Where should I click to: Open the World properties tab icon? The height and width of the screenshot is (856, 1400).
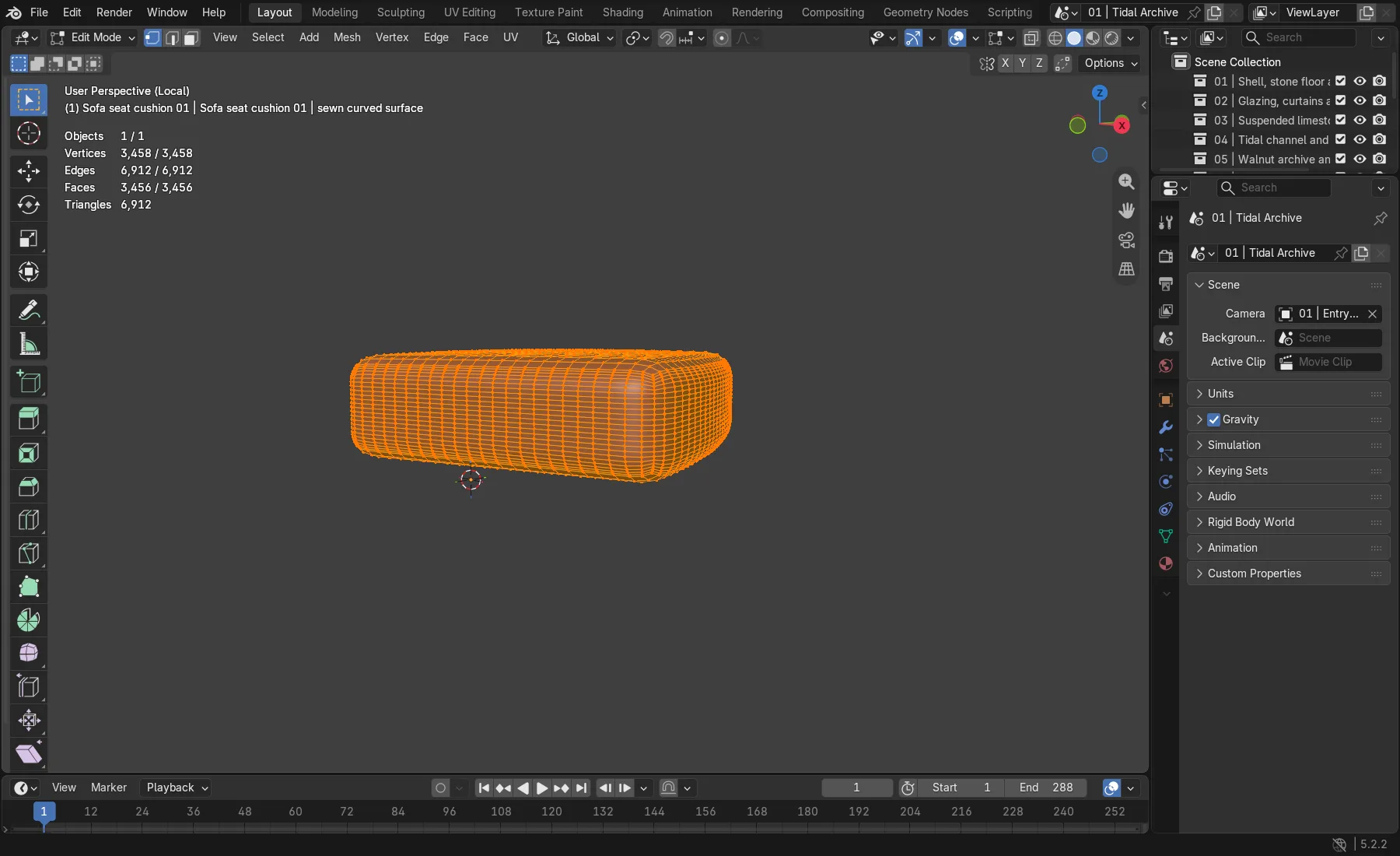coord(1166,366)
